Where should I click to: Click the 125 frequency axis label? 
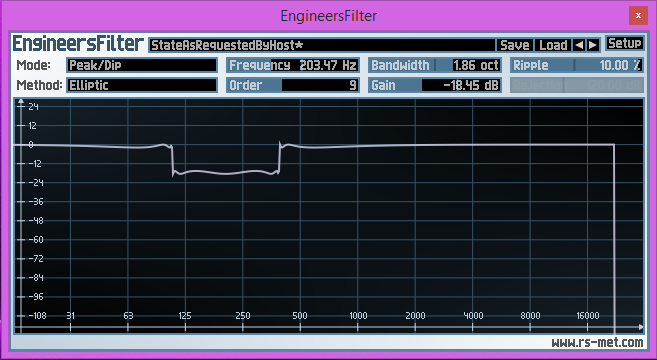pos(185,316)
